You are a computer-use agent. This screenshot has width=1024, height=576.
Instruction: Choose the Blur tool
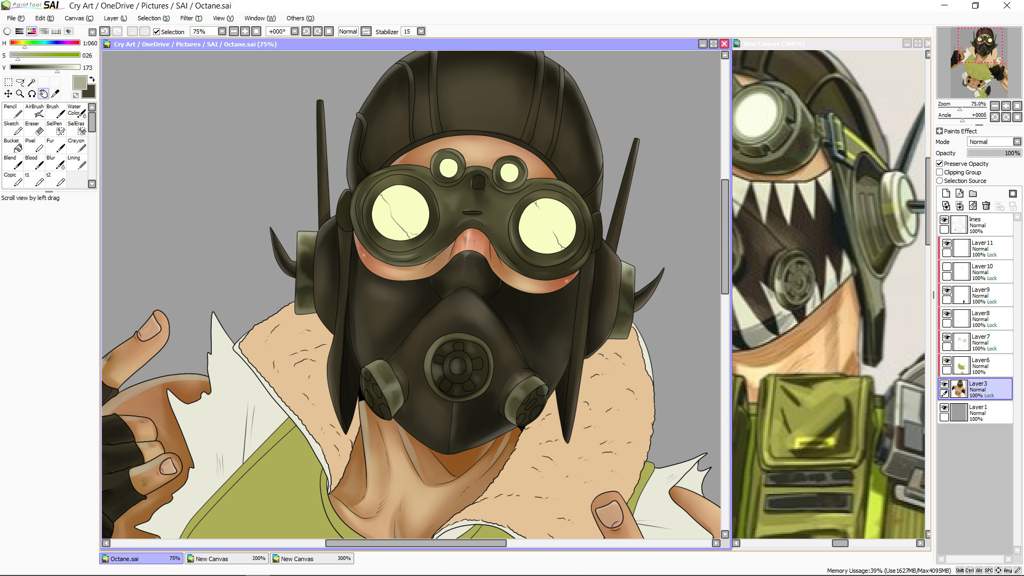55,162
